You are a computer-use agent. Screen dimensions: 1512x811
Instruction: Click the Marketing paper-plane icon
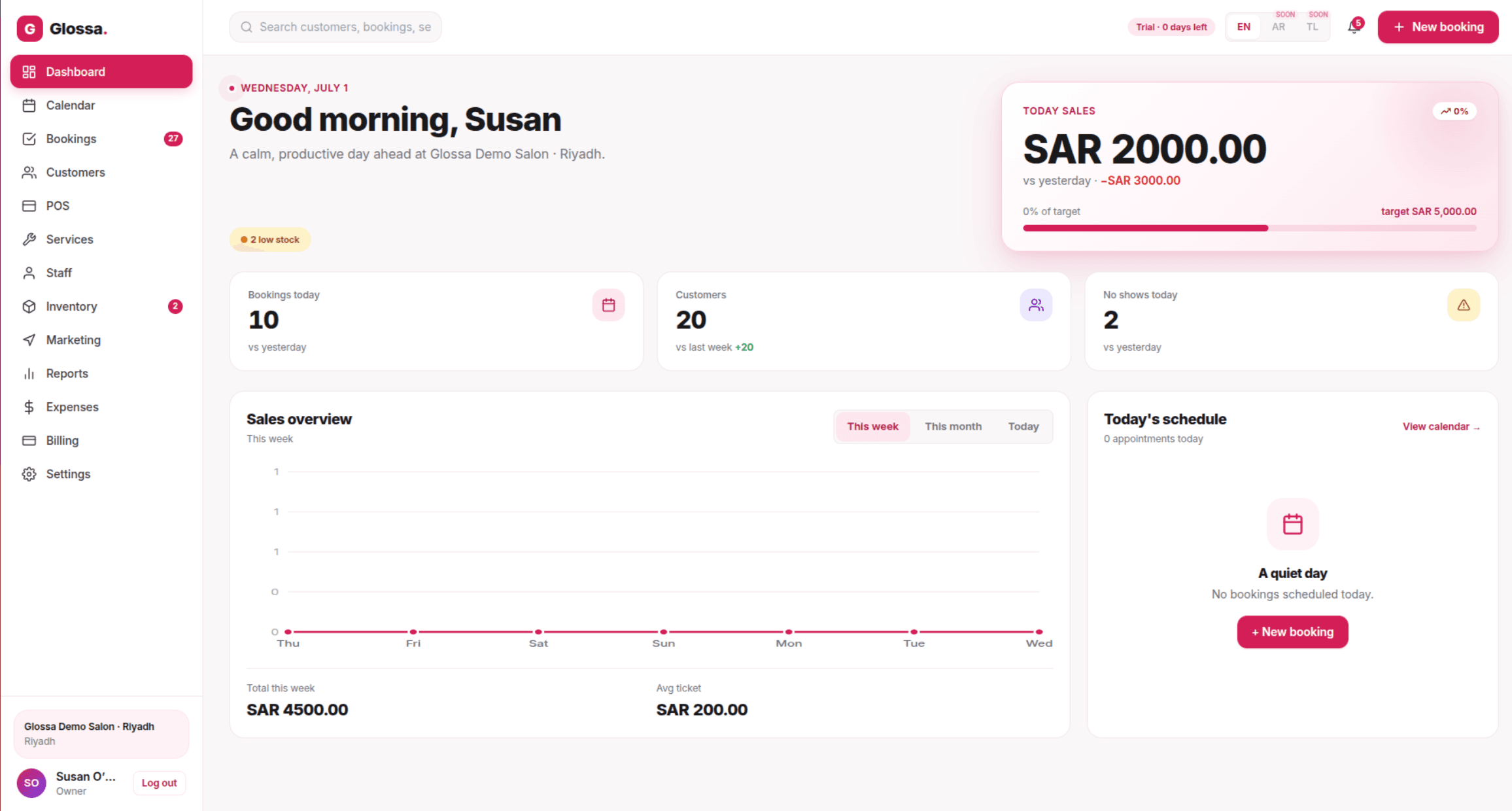coord(29,340)
